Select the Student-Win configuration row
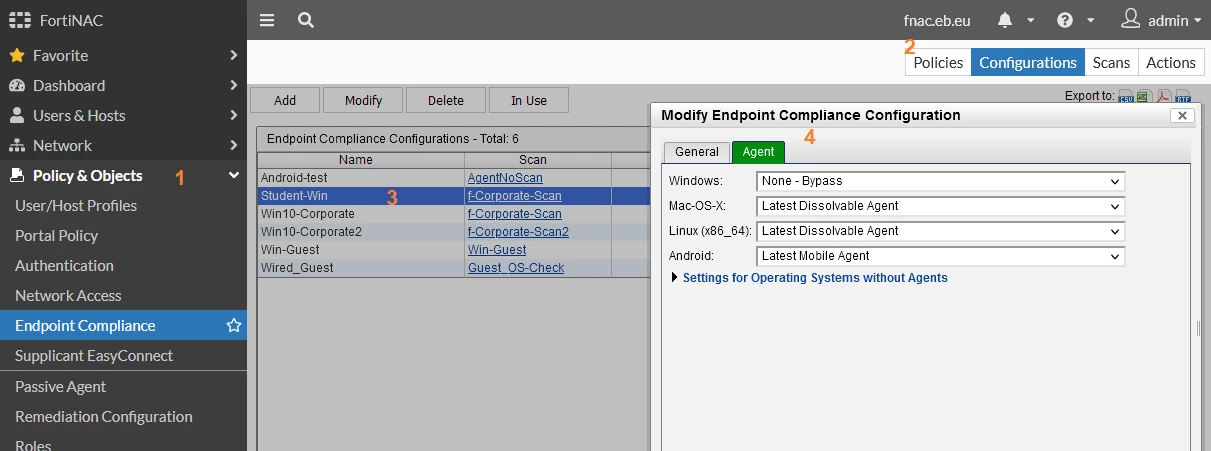The width and height of the screenshot is (1211, 451). pyautogui.click(x=454, y=196)
